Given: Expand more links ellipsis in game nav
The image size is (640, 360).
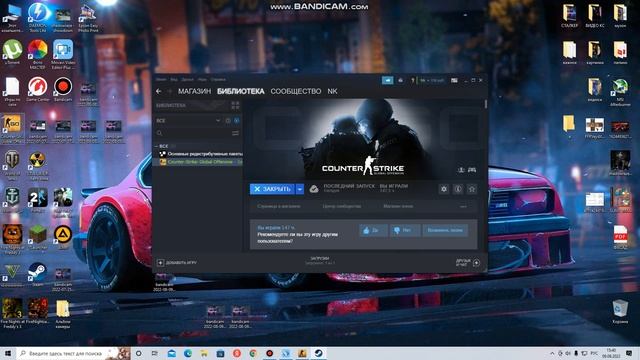Looking at the screenshot, I should coord(463,207).
